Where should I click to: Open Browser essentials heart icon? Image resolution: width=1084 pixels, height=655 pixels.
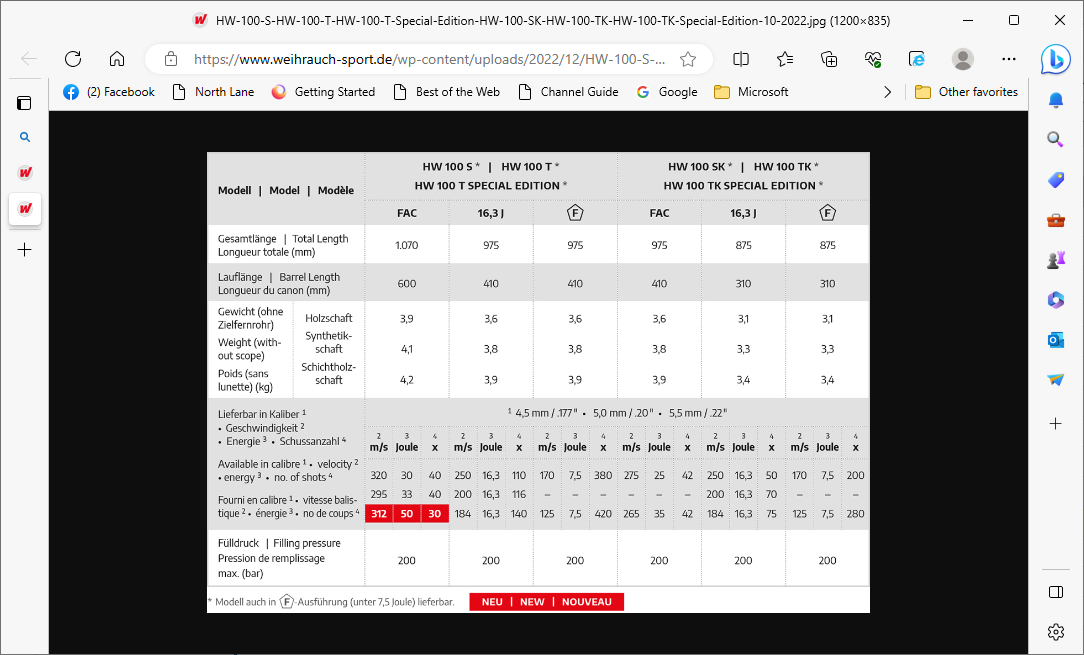(x=873, y=59)
